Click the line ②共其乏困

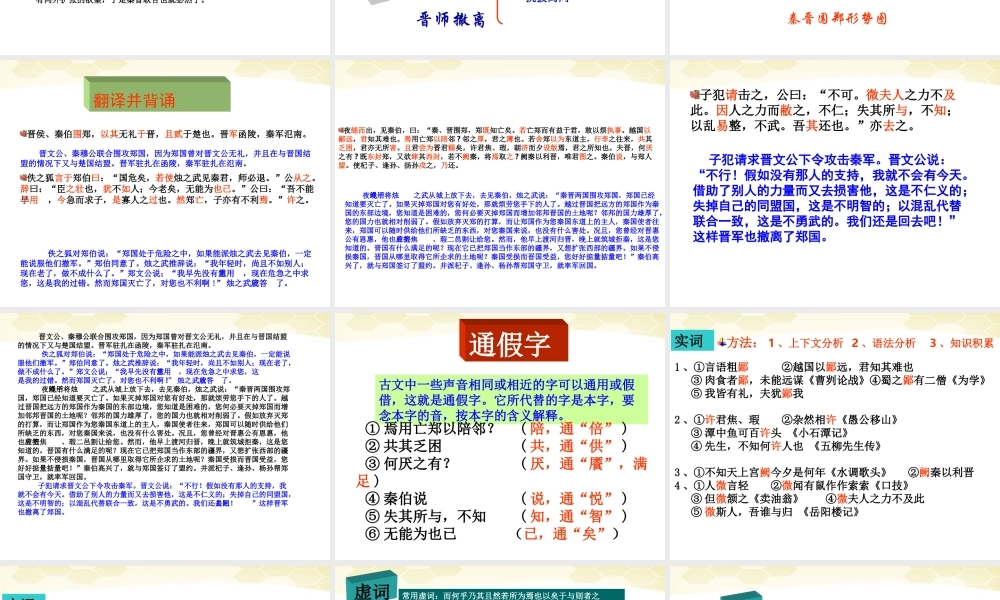tap(403, 446)
